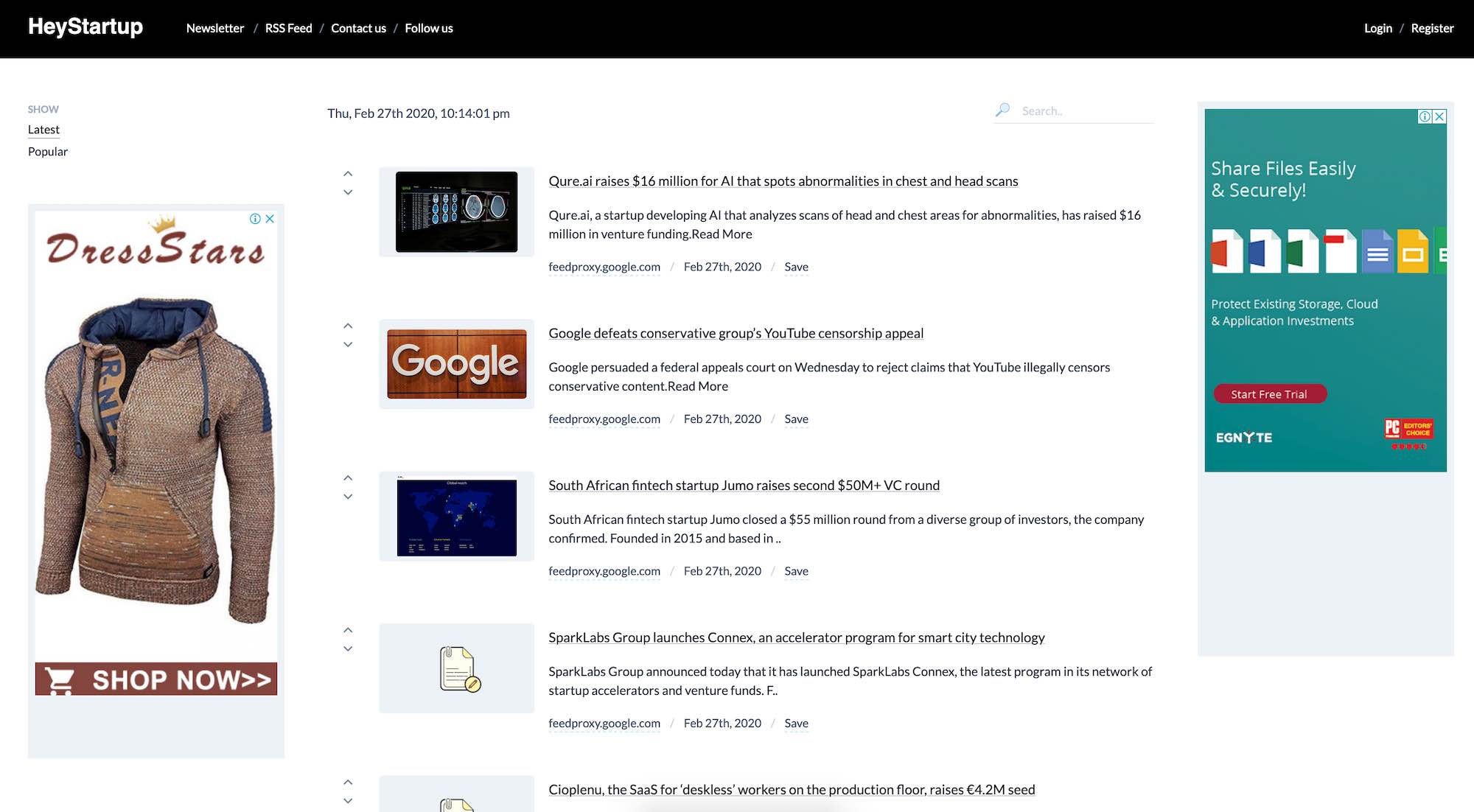
Task: Downvote the Qure.ai article
Action: (x=348, y=192)
